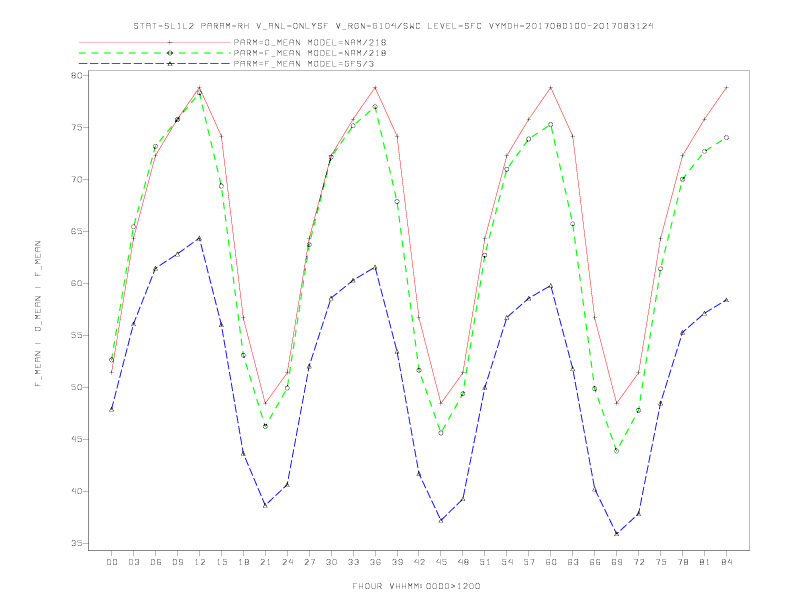Click x-axis forecast hour label 06
This screenshot has height=612, width=792.
[x=156, y=562]
